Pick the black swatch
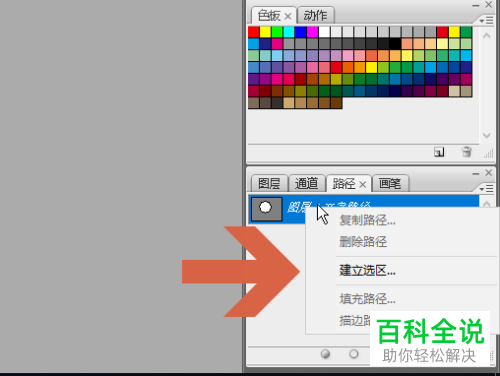Viewport: 500px width, 376px height. point(395,44)
